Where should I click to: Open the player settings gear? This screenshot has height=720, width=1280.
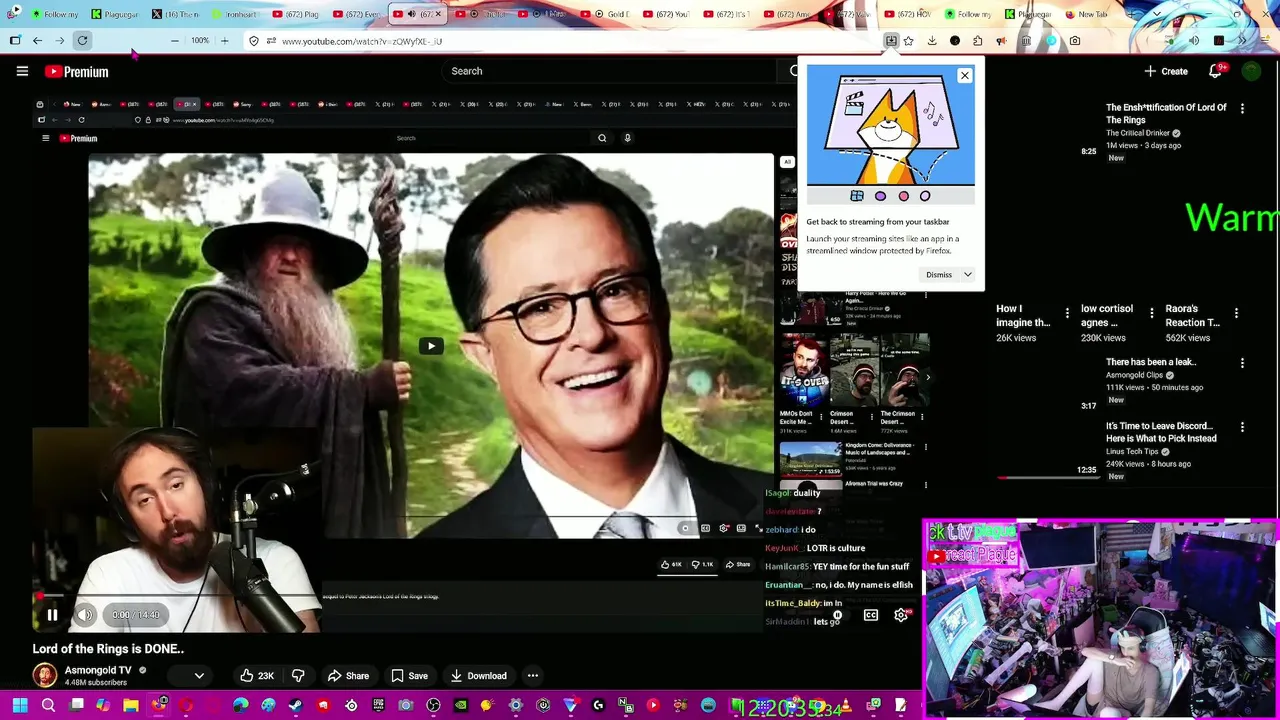[x=901, y=615]
